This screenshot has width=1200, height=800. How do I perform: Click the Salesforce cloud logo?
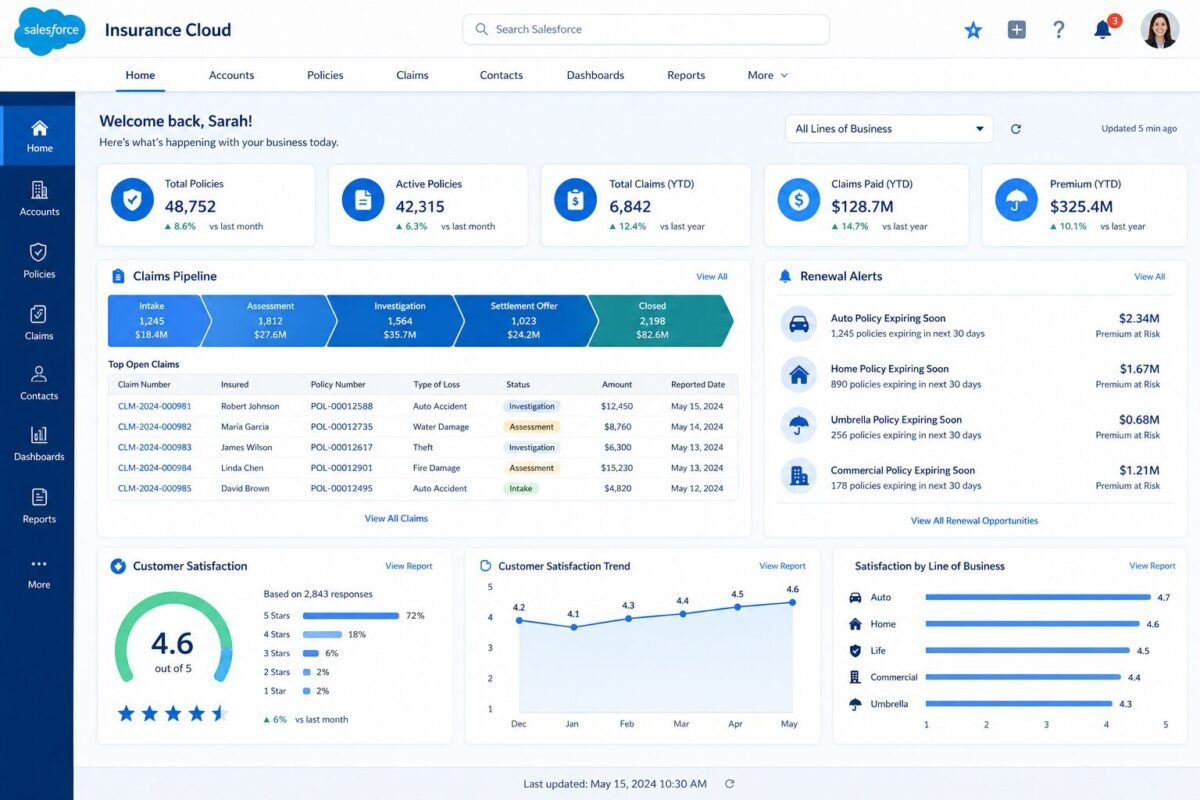coord(49,31)
